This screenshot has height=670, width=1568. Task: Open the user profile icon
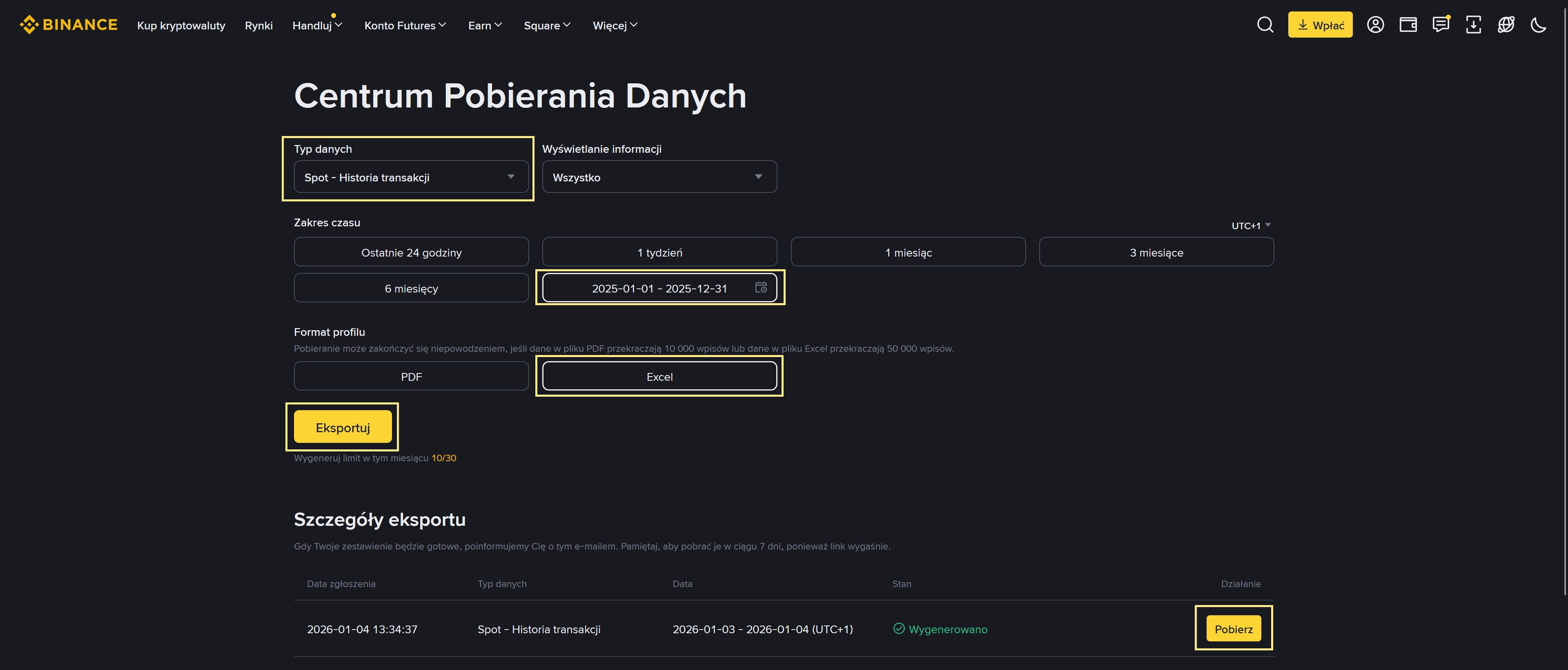click(x=1376, y=25)
